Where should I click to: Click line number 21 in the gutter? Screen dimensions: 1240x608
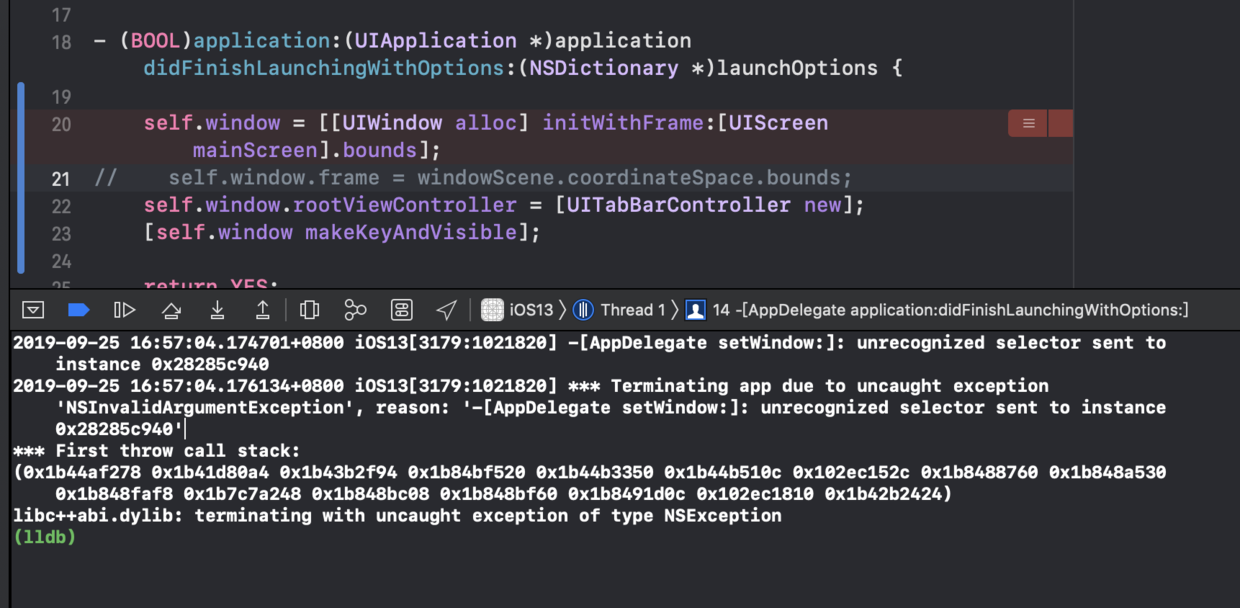[61, 179]
